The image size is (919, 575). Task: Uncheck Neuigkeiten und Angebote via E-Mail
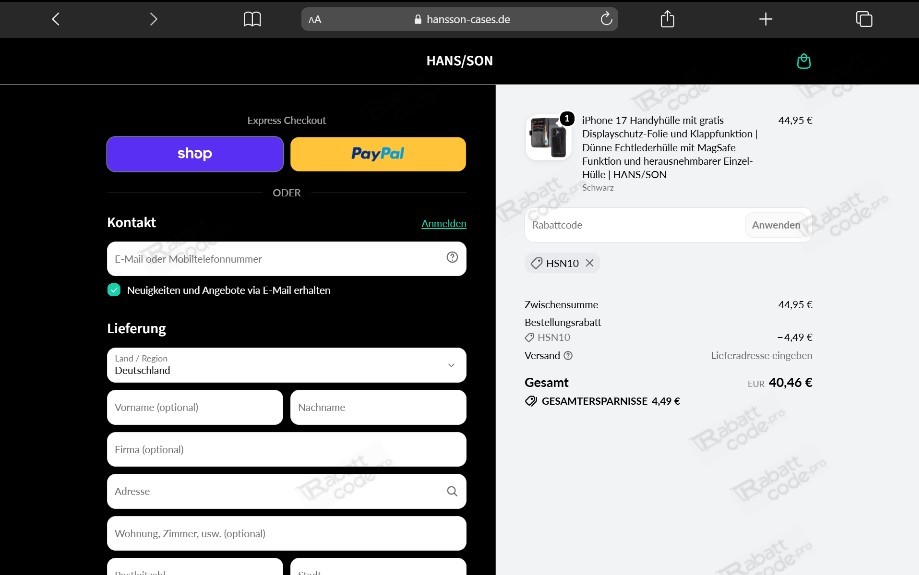[x=114, y=290]
